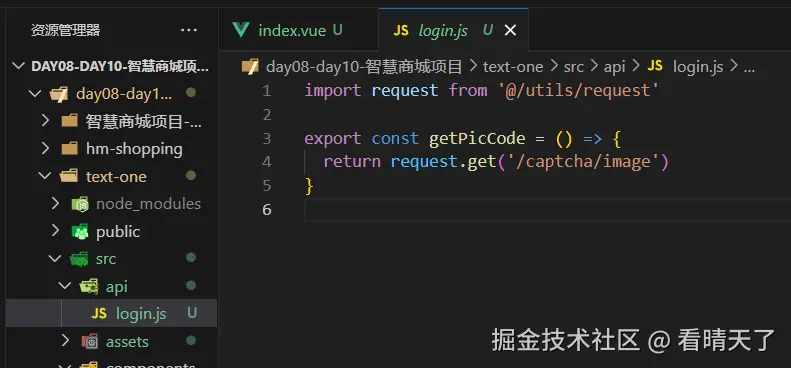Click the modified dot on the src row

(191, 258)
